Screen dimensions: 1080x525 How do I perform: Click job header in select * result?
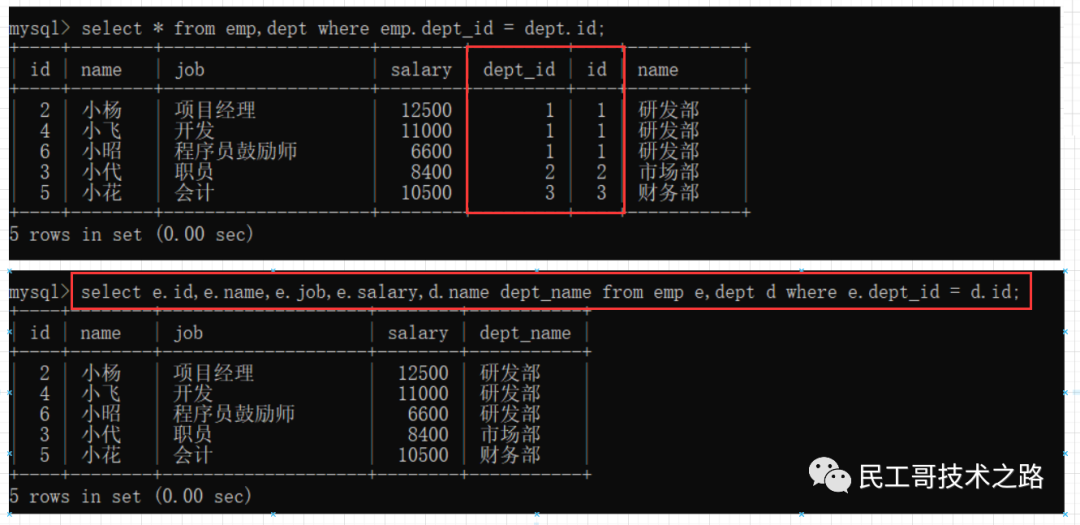(189, 70)
